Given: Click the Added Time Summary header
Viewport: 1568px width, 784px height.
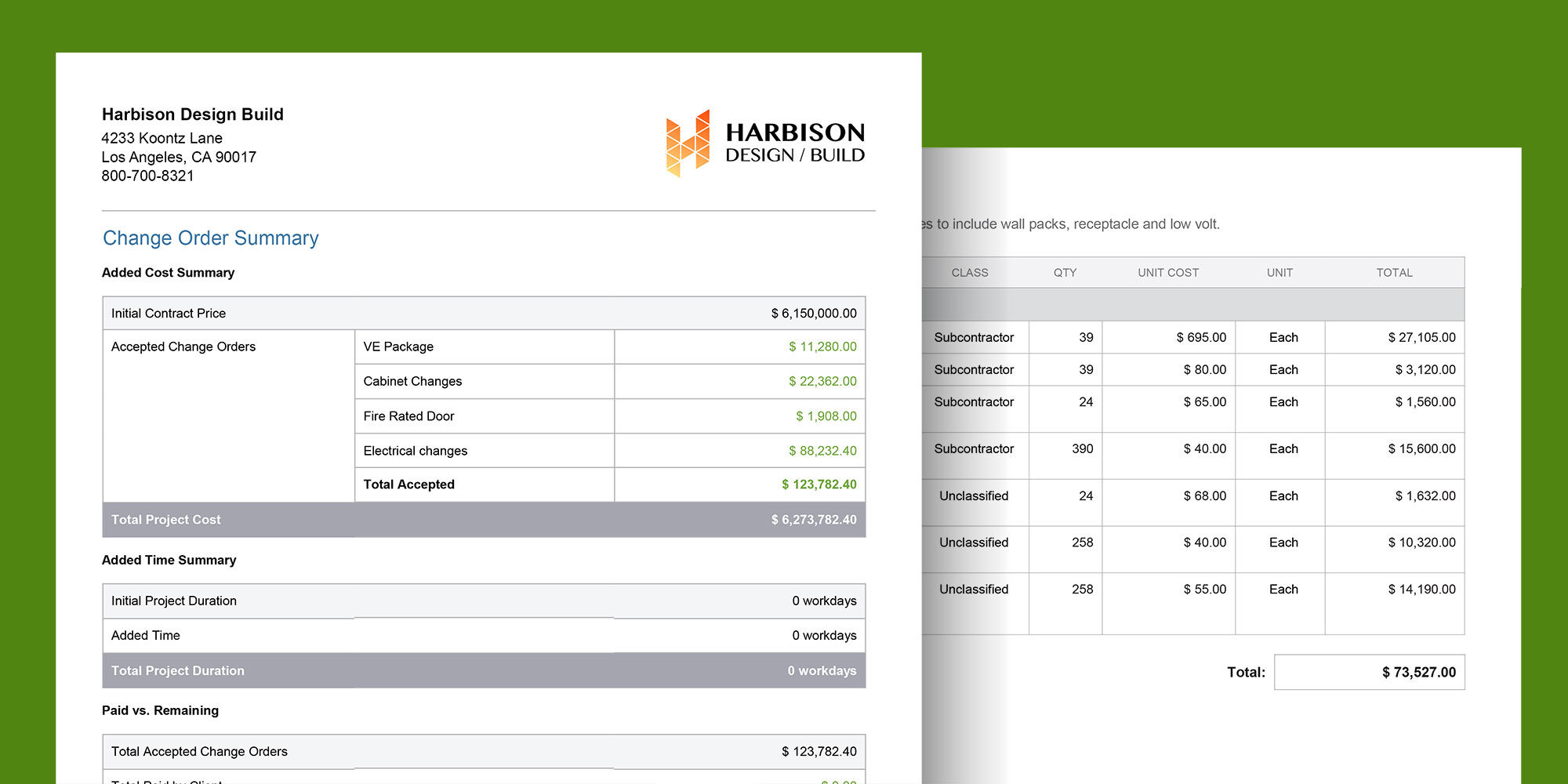Looking at the screenshot, I should pyautogui.click(x=169, y=560).
